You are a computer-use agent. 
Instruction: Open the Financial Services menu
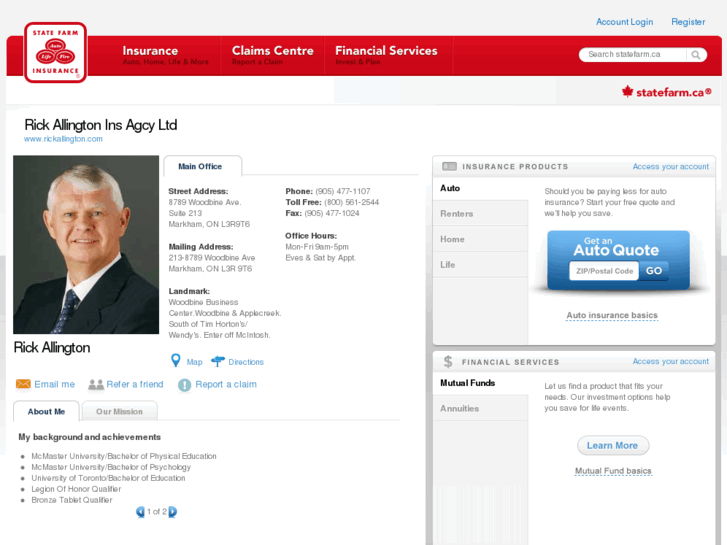tap(386, 55)
